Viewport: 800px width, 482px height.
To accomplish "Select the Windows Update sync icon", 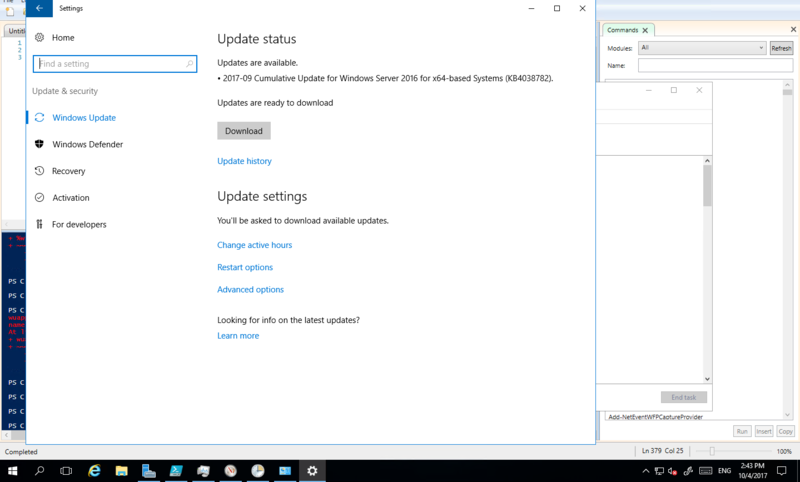I will [x=39, y=118].
